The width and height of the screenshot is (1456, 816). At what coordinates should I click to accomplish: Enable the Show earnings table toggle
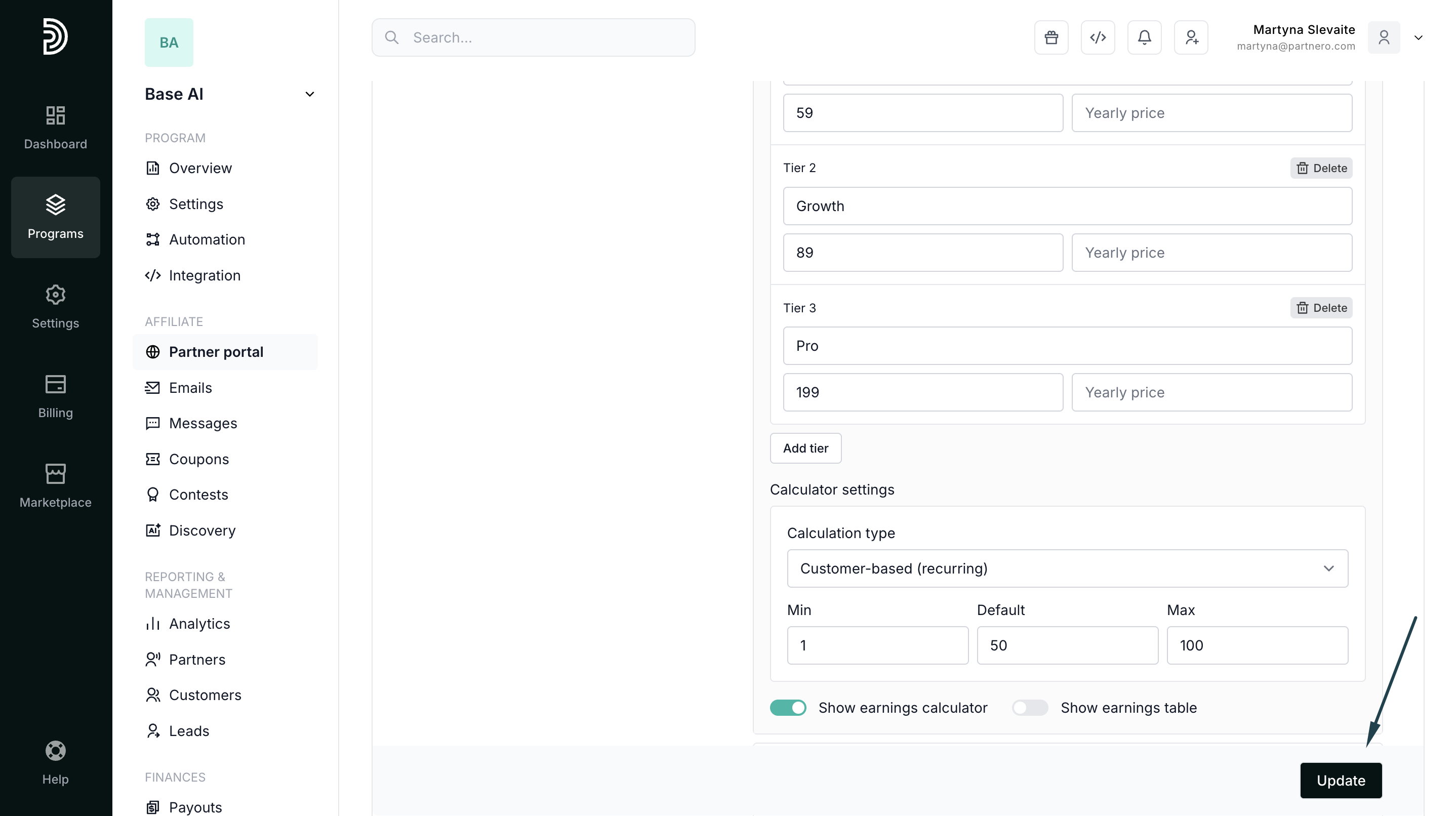coord(1029,708)
